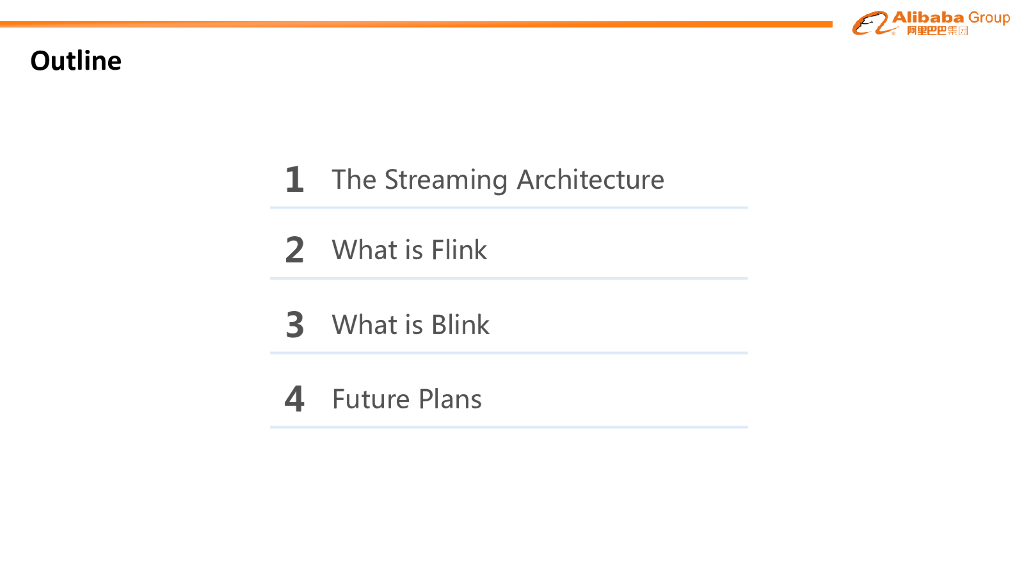Open the 'What is Flink' outline item
This screenshot has width=1024, height=576.
409,250
